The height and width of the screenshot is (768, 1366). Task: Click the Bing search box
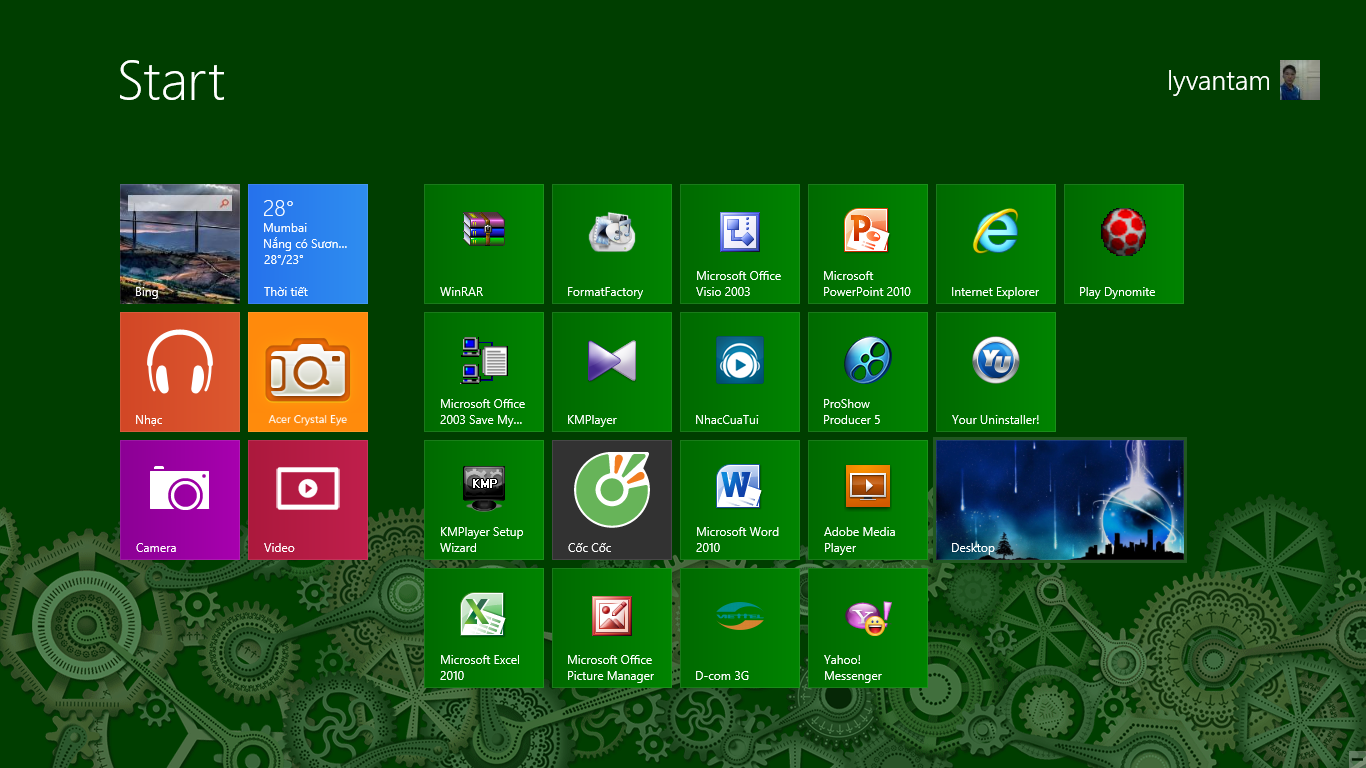pos(180,203)
